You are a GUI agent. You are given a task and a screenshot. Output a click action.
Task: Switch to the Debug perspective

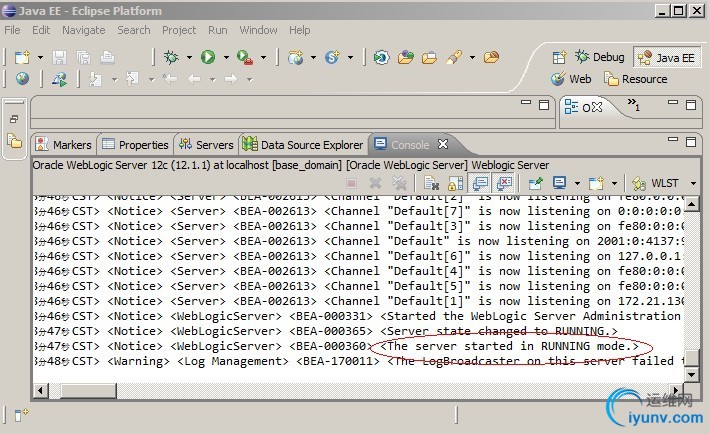pyautogui.click(x=600, y=57)
